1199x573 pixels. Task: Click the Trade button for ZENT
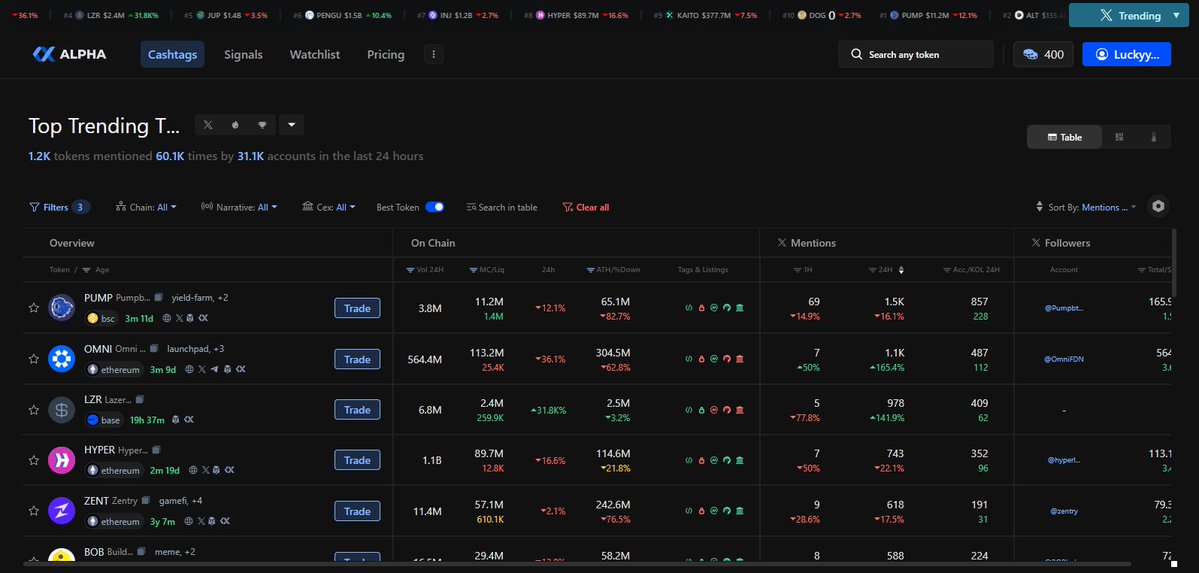pos(357,511)
